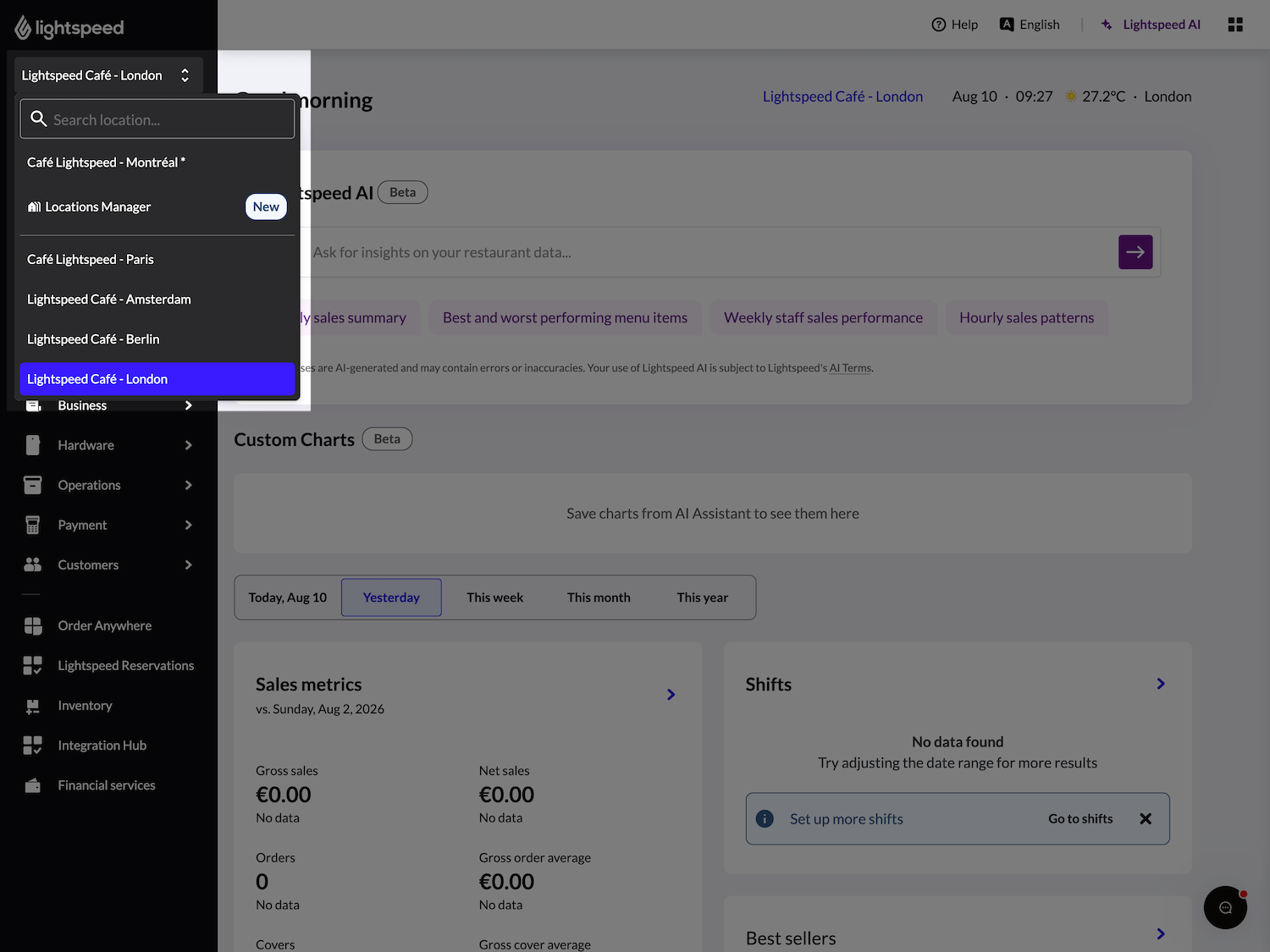Click the Order Anywhere icon
Screen dimensions: 1270x952
point(33,625)
